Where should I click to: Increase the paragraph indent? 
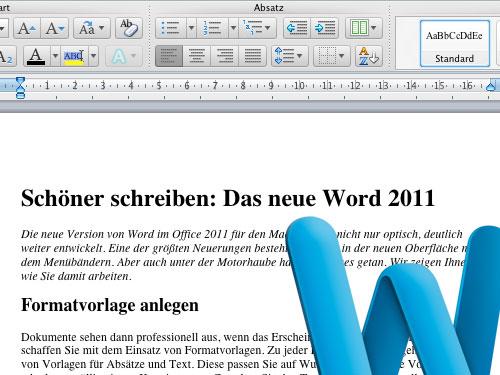pos(325,28)
